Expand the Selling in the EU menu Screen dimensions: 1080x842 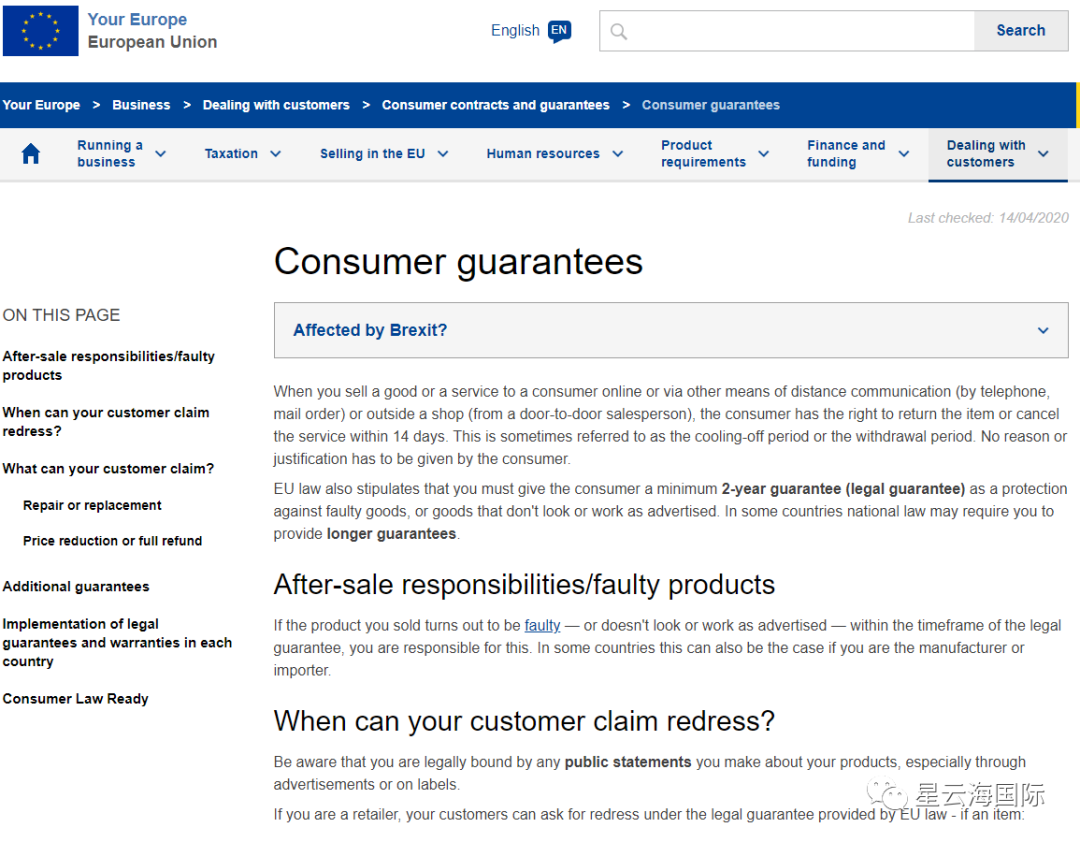click(x=383, y=154)
